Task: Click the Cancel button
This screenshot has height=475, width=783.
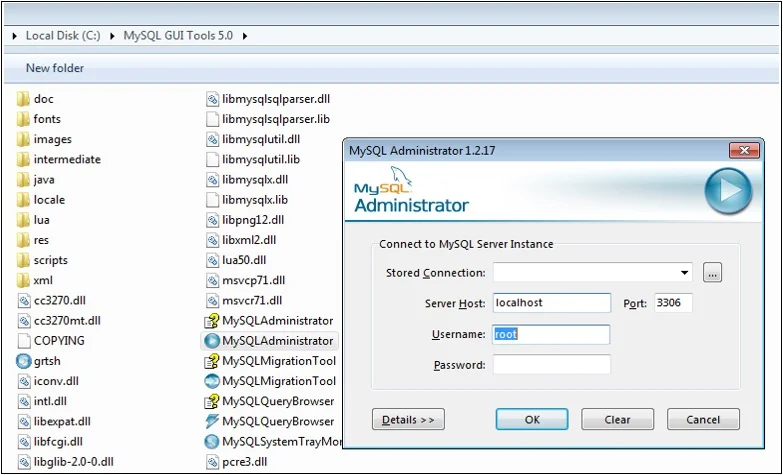Action: point(703,420)
